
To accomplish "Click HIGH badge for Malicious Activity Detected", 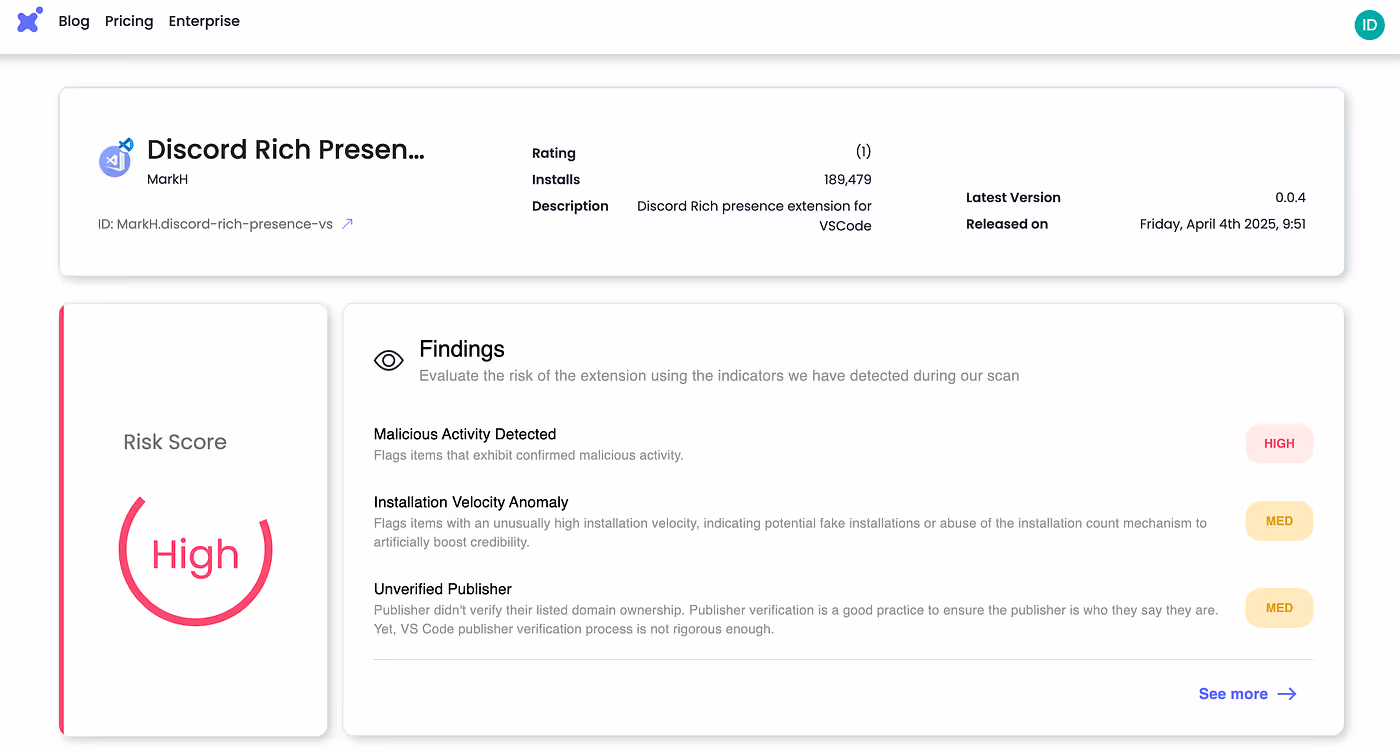I will (x=1279, y=444).
